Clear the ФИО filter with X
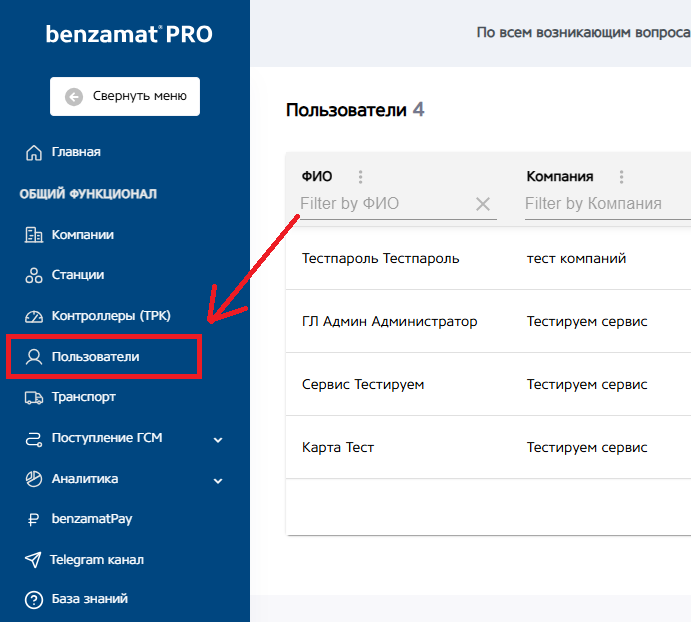 [x=483, y=204]
